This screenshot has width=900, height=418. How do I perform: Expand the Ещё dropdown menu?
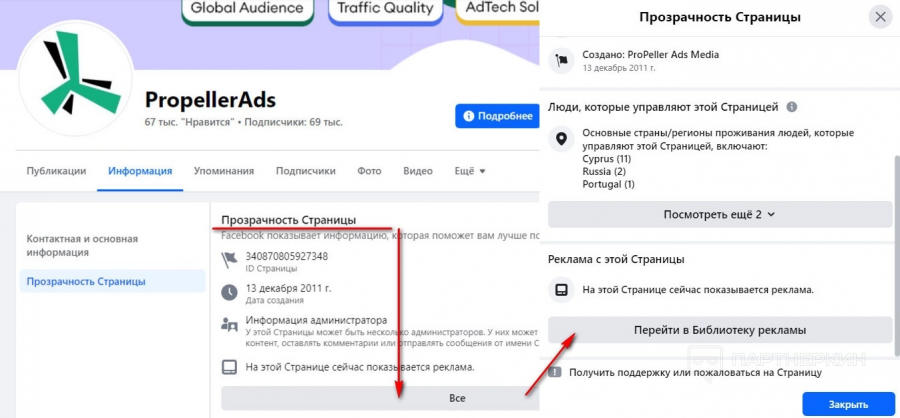pos(470,171)
